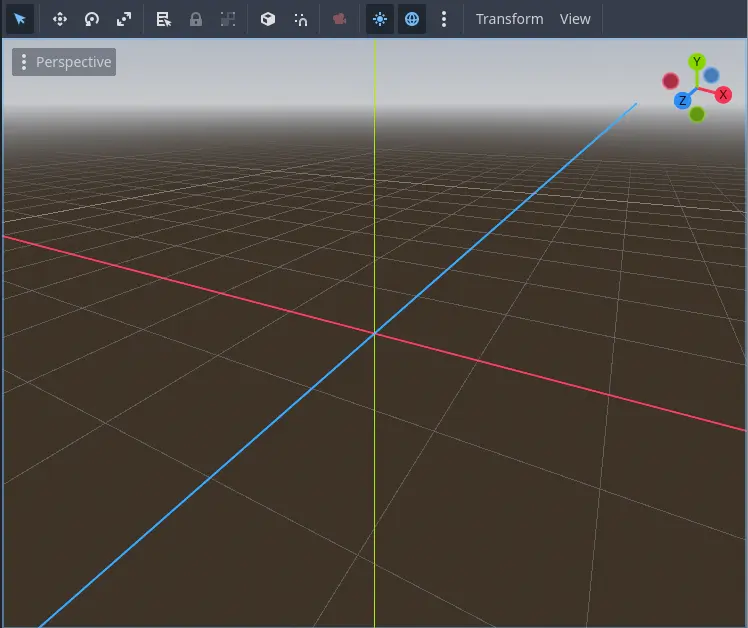This screenshot has height=628, width=748.
Task: Click the camera override icon
Action: point(340,19)
